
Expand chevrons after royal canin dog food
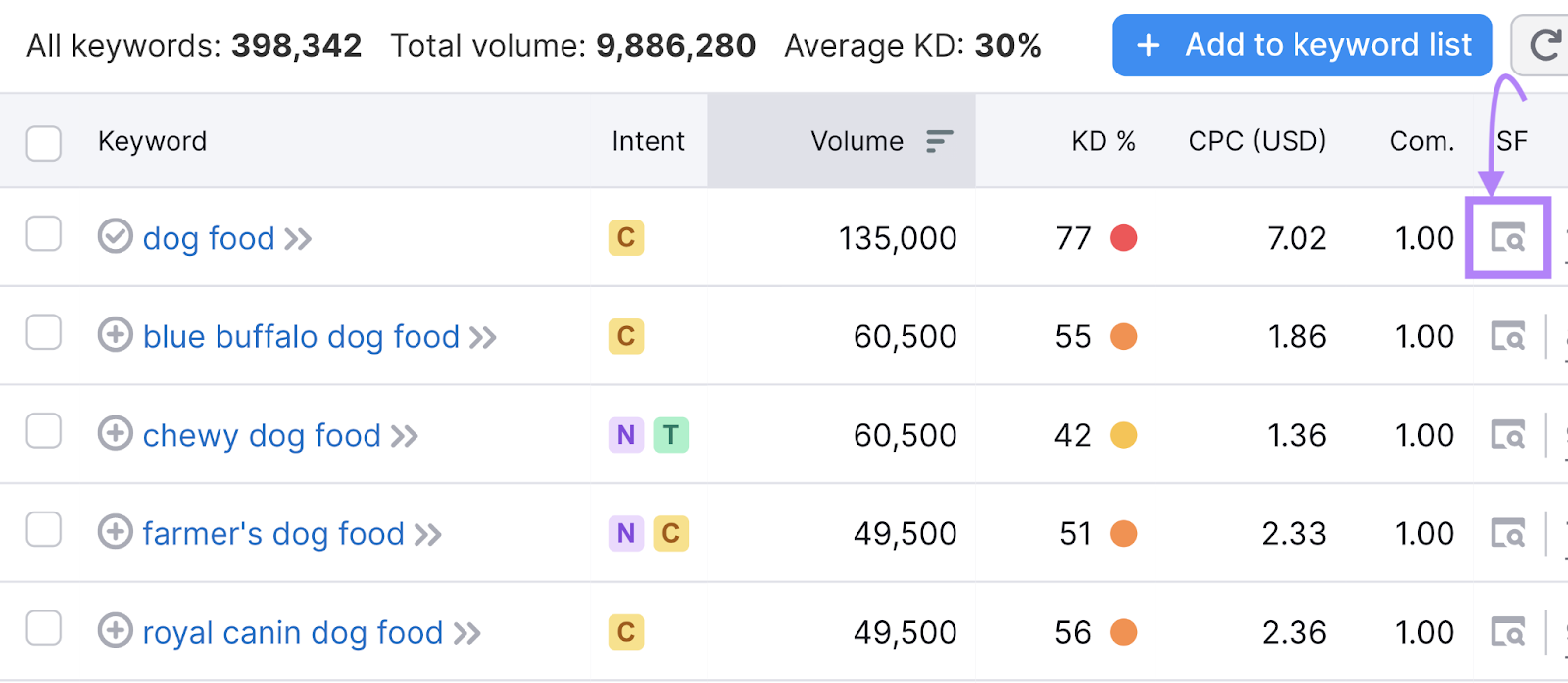tap(467, 634)
